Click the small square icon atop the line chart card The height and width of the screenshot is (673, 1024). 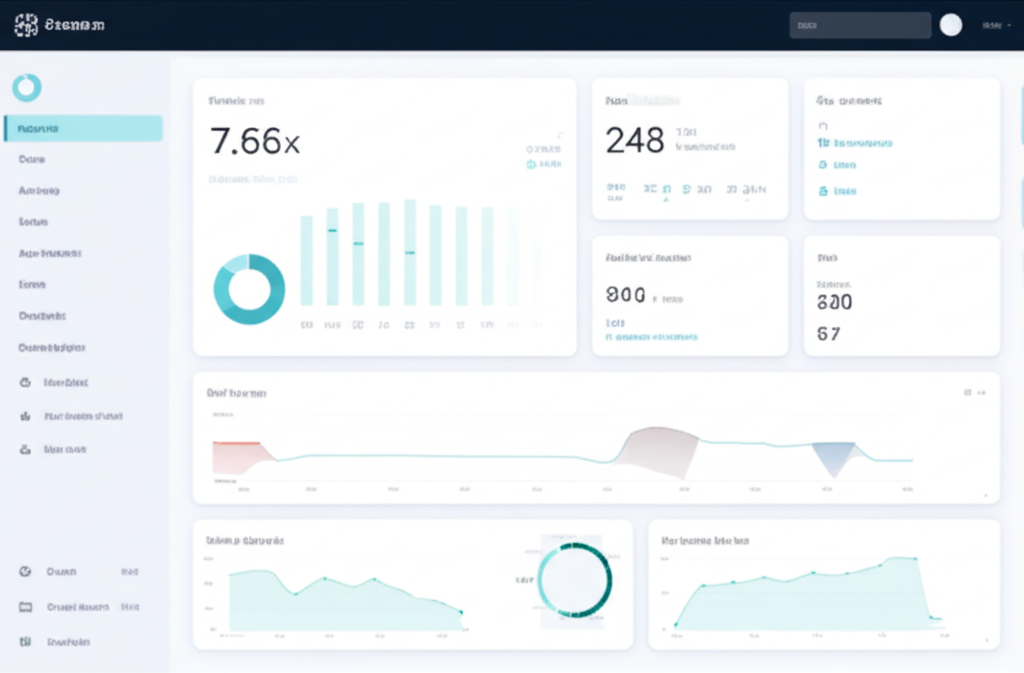967,393
